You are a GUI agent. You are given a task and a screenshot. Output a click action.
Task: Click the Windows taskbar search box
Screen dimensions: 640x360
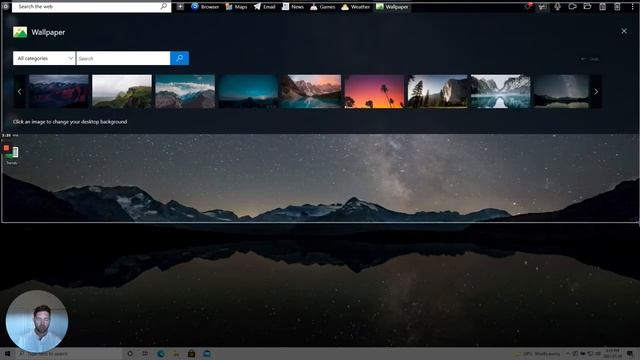point(69,353)
